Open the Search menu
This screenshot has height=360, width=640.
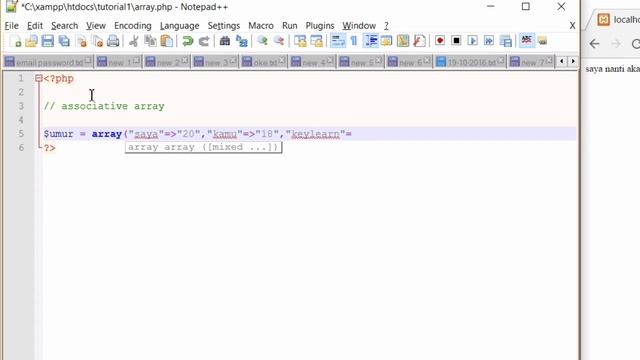(64, 26)
